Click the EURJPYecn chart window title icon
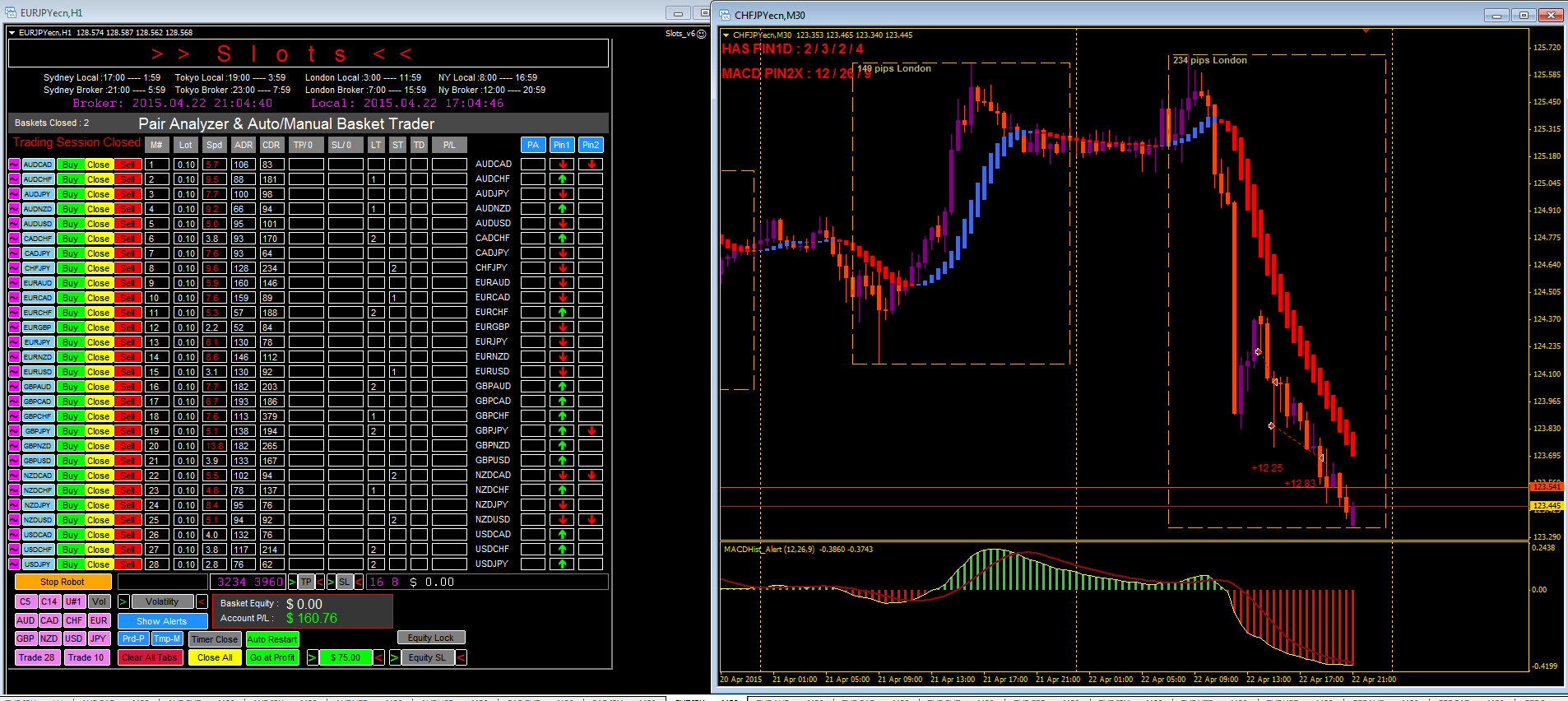The width and height of the screenshot is (1568, 701). [x=11, y=12]
